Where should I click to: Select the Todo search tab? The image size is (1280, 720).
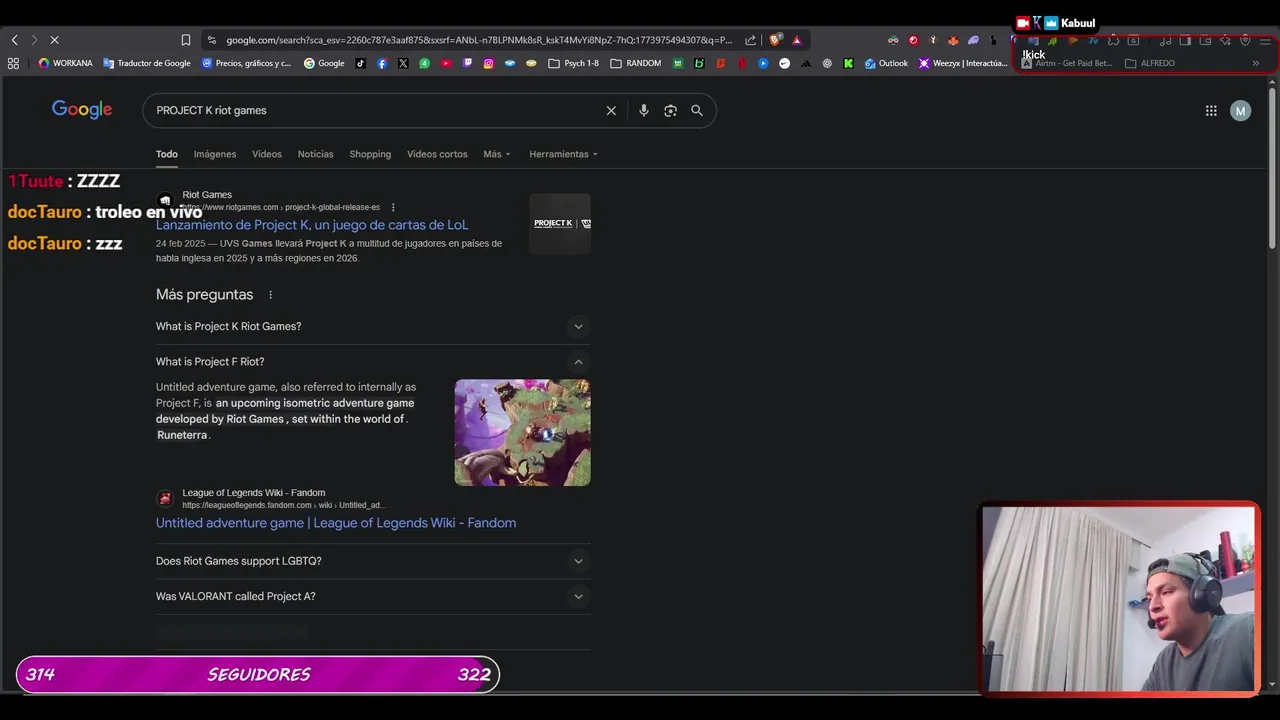click(167, 154)
